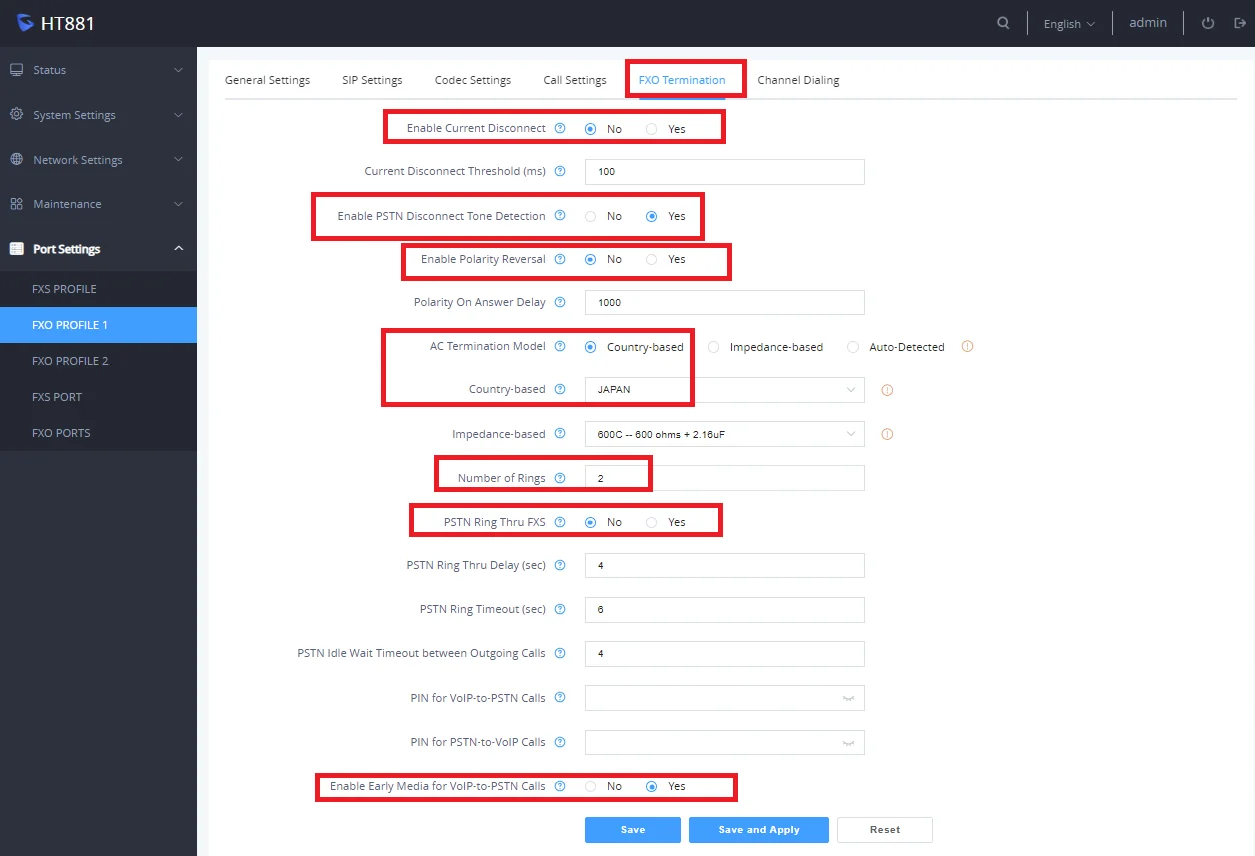
Task: Open help icon for Polarity On Answer Delay
Action: click(560, 302)
